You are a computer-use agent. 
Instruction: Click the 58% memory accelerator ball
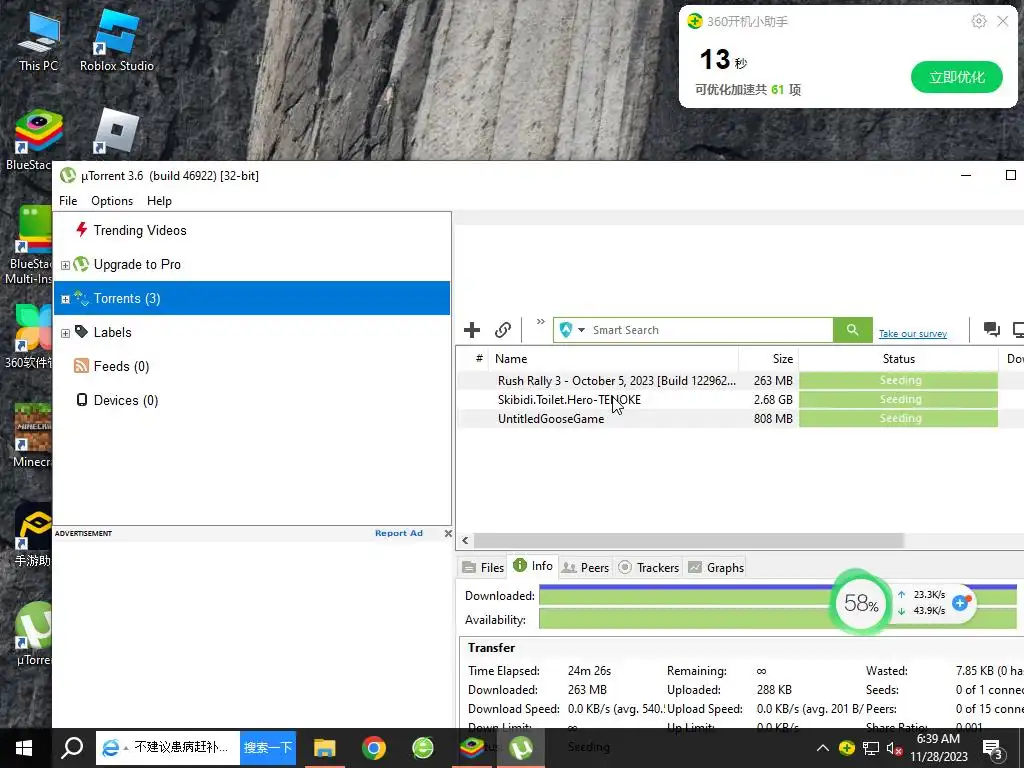coord(861,603)
